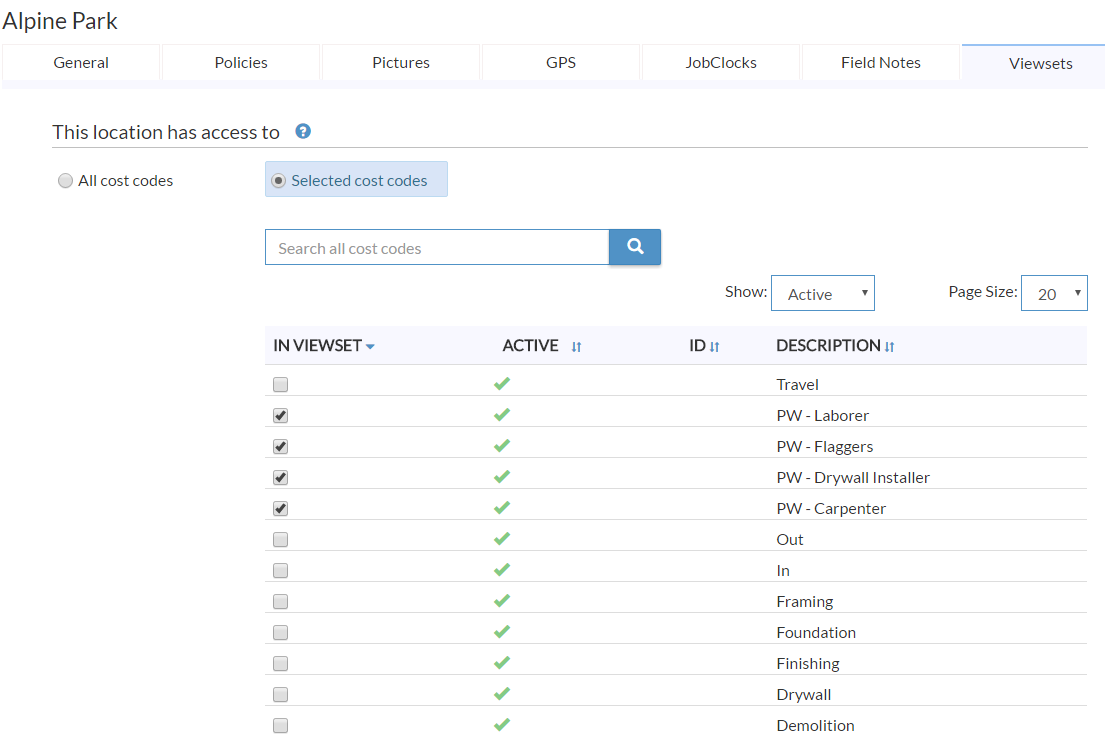Click the blue help question mark icon
The height and width of the screenshot is (751, 1105).
303,131
